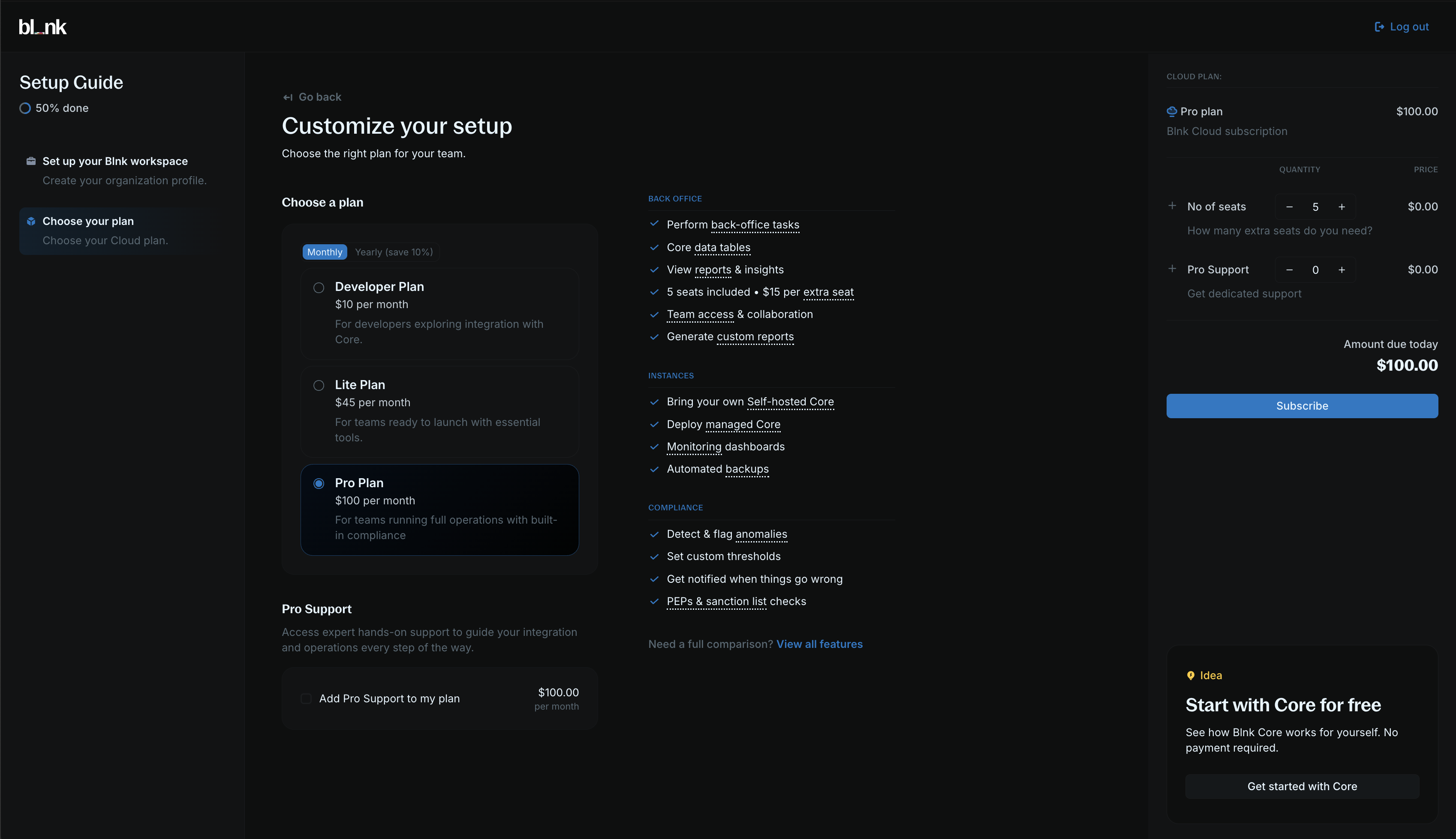Increase the Pro Support quantity
Viewport: 1456px width, 839px height.
tap(1342, 270)
